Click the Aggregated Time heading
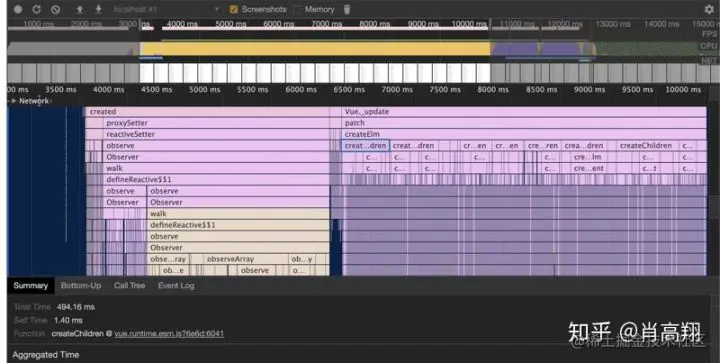The width and height of the screenshot is (720, 363). pyautogui.click(x=46, y=355)
